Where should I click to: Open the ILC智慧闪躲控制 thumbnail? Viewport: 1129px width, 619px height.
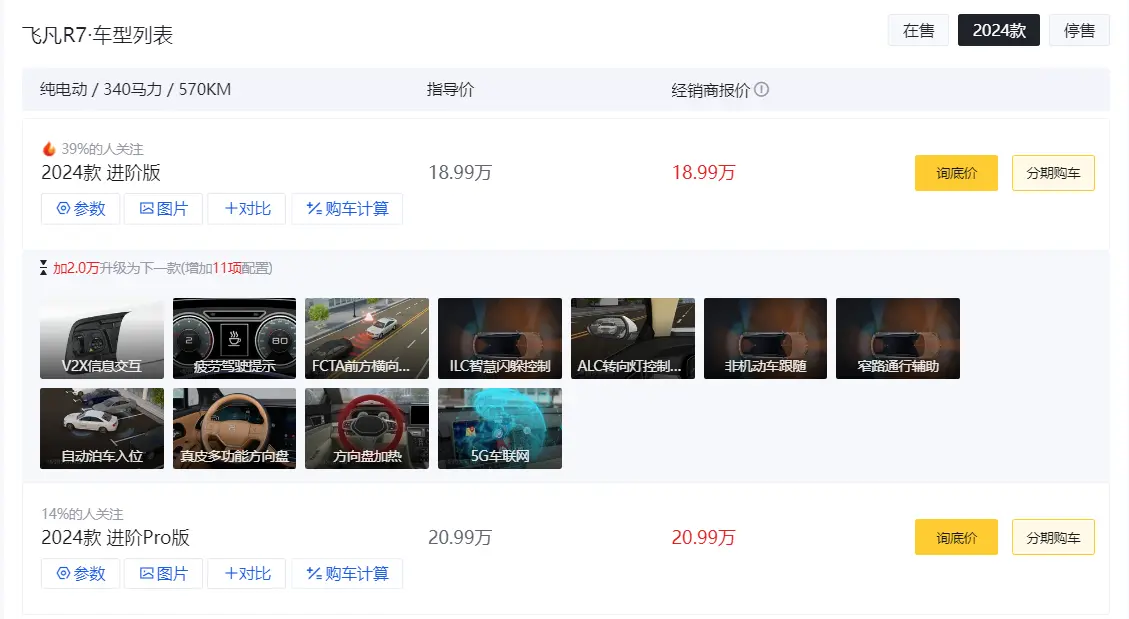(x=500, y=338)
